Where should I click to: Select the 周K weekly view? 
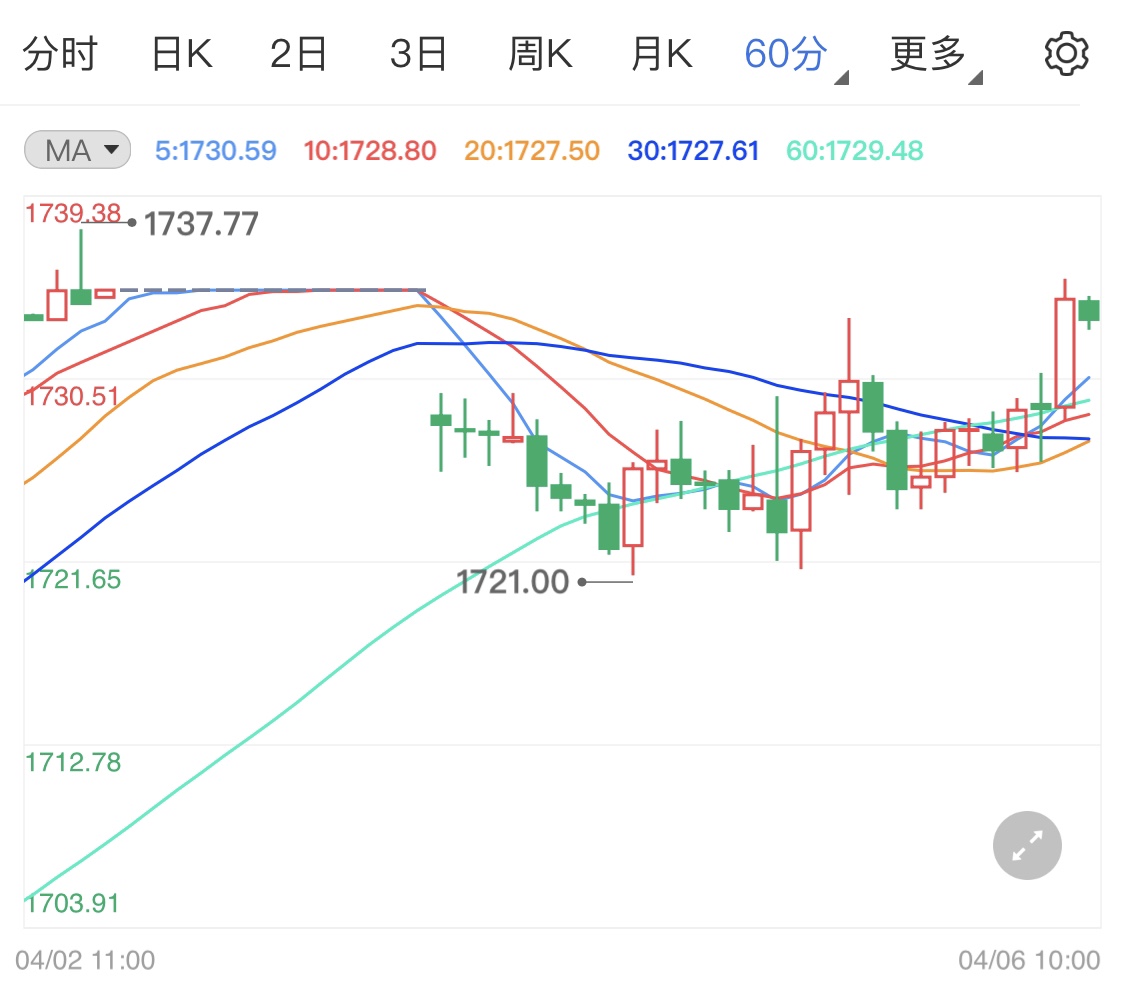point(540,53)
